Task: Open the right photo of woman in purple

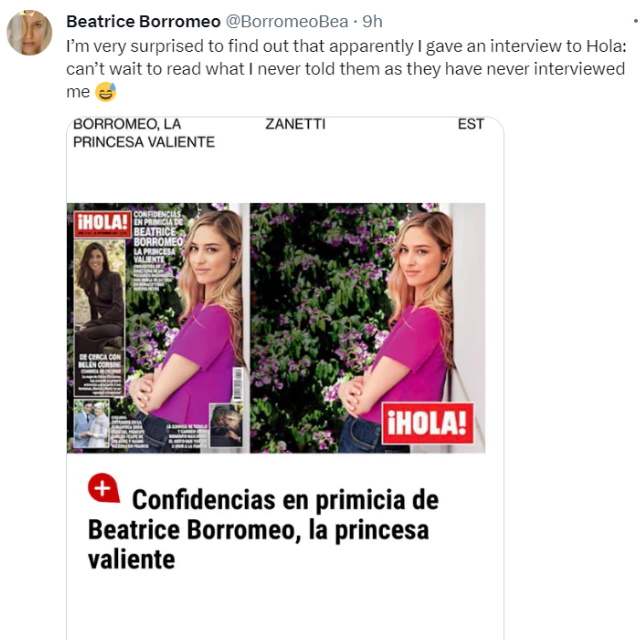Action: click(x=367, y=328)
